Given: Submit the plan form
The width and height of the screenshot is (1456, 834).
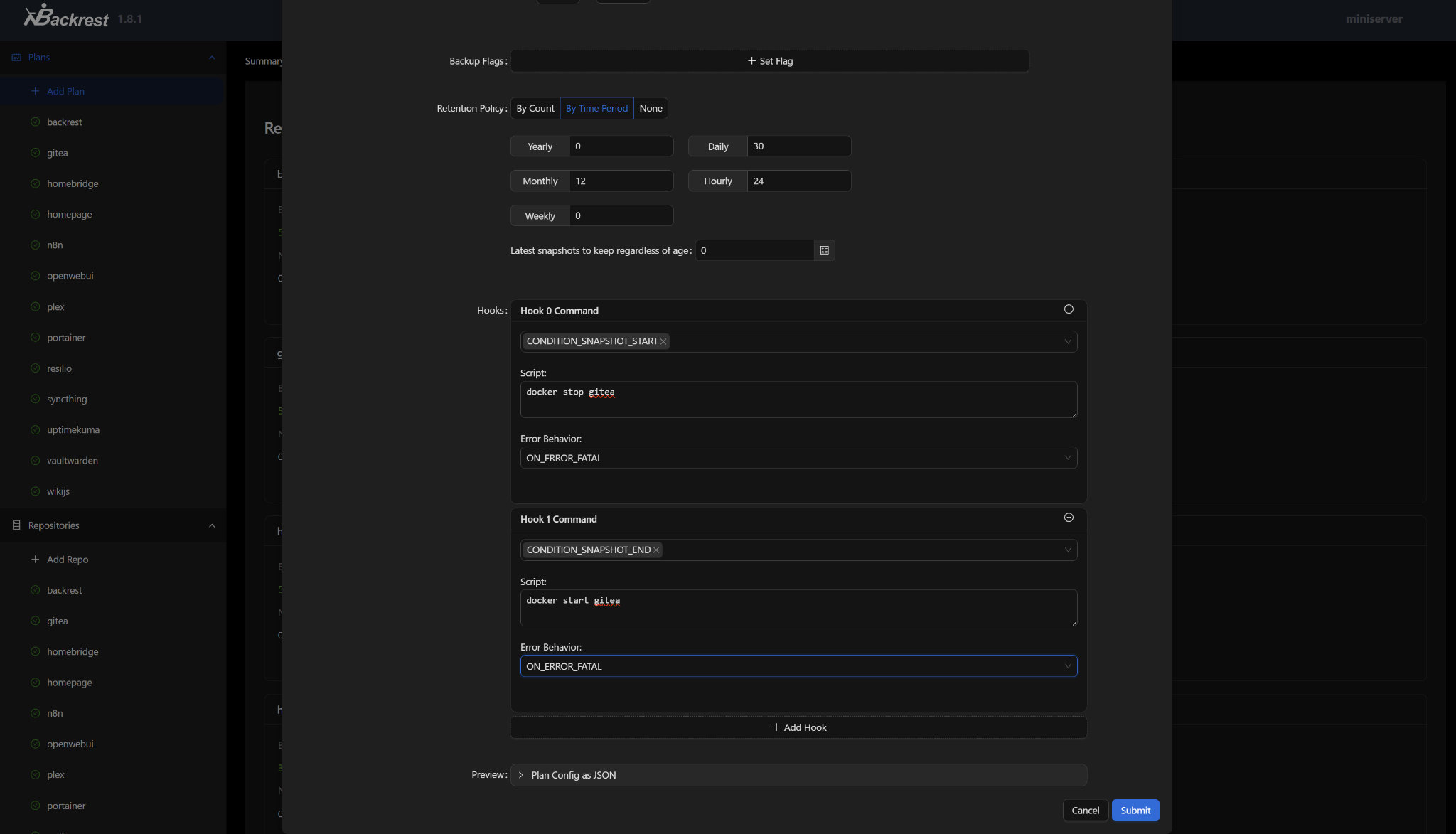Looking at the screenshot, I should [1135, 811].
